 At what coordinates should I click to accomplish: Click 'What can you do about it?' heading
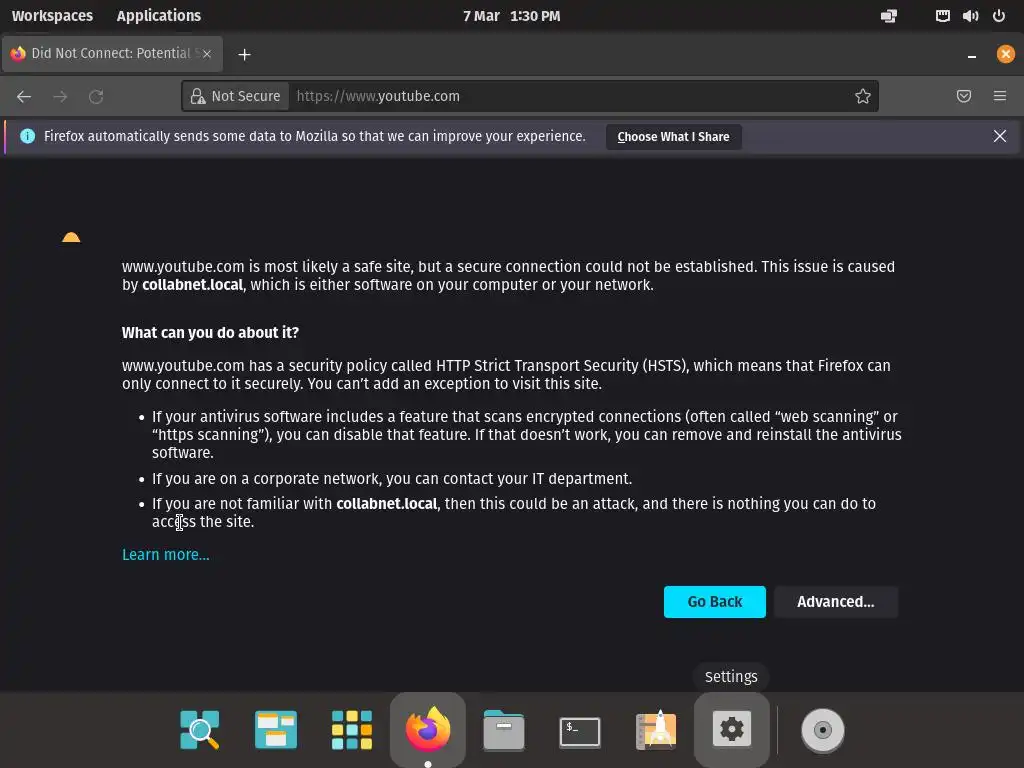point(210,332)
